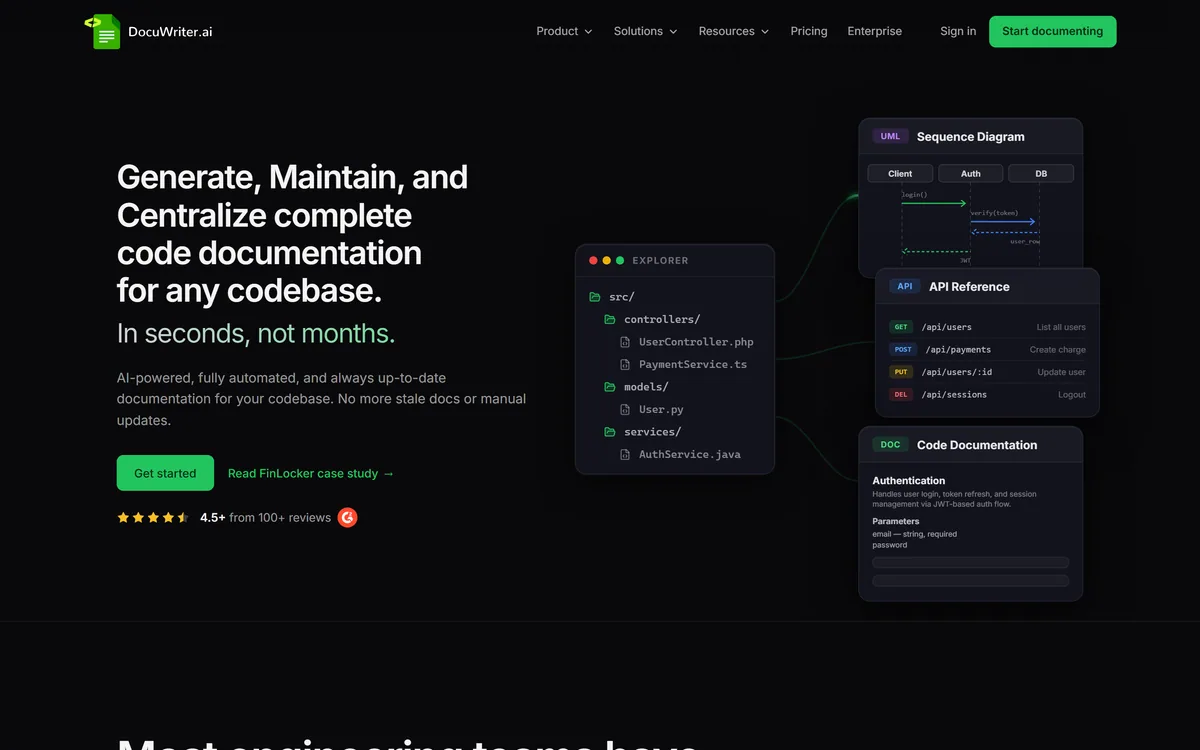Click the services/ folder icon
This screenshot has width=1200, height=750.
click(610, 432)
